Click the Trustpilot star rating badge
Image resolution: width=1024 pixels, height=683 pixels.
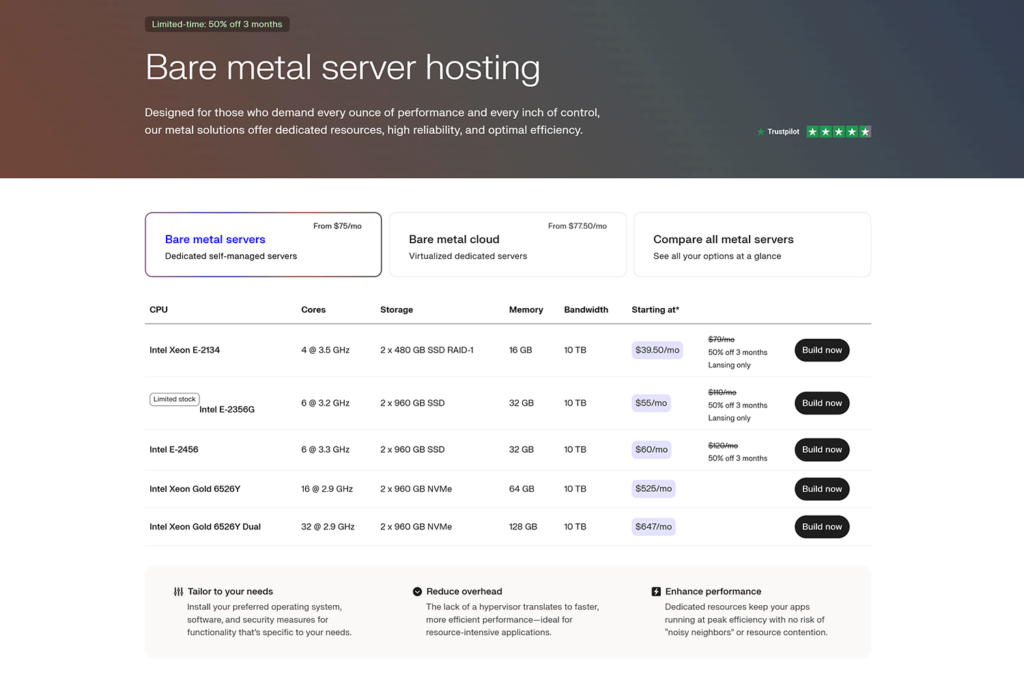(814, 132)
